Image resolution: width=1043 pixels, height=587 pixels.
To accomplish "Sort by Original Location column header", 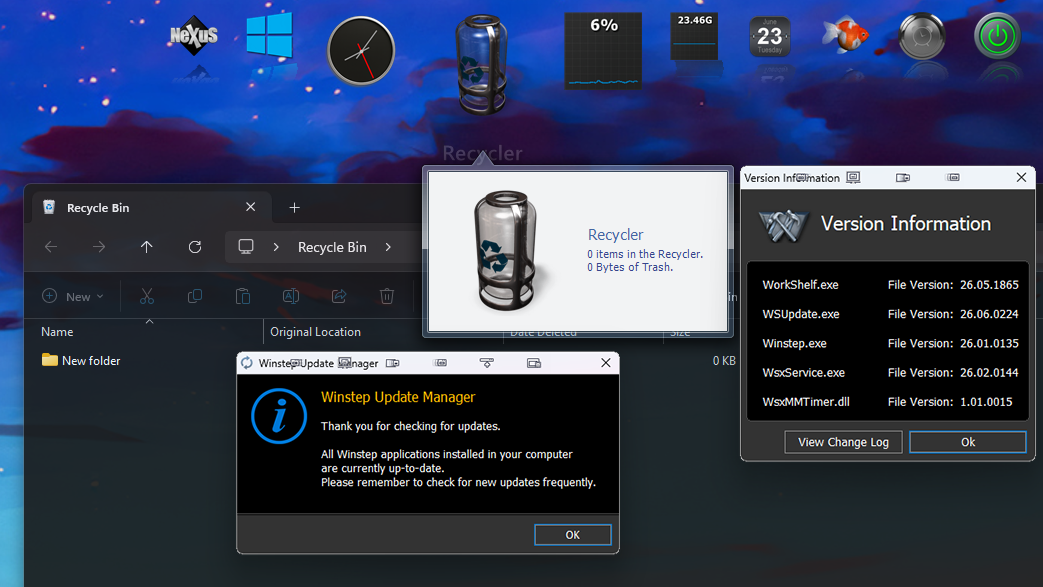I will (x=315, y=331).
